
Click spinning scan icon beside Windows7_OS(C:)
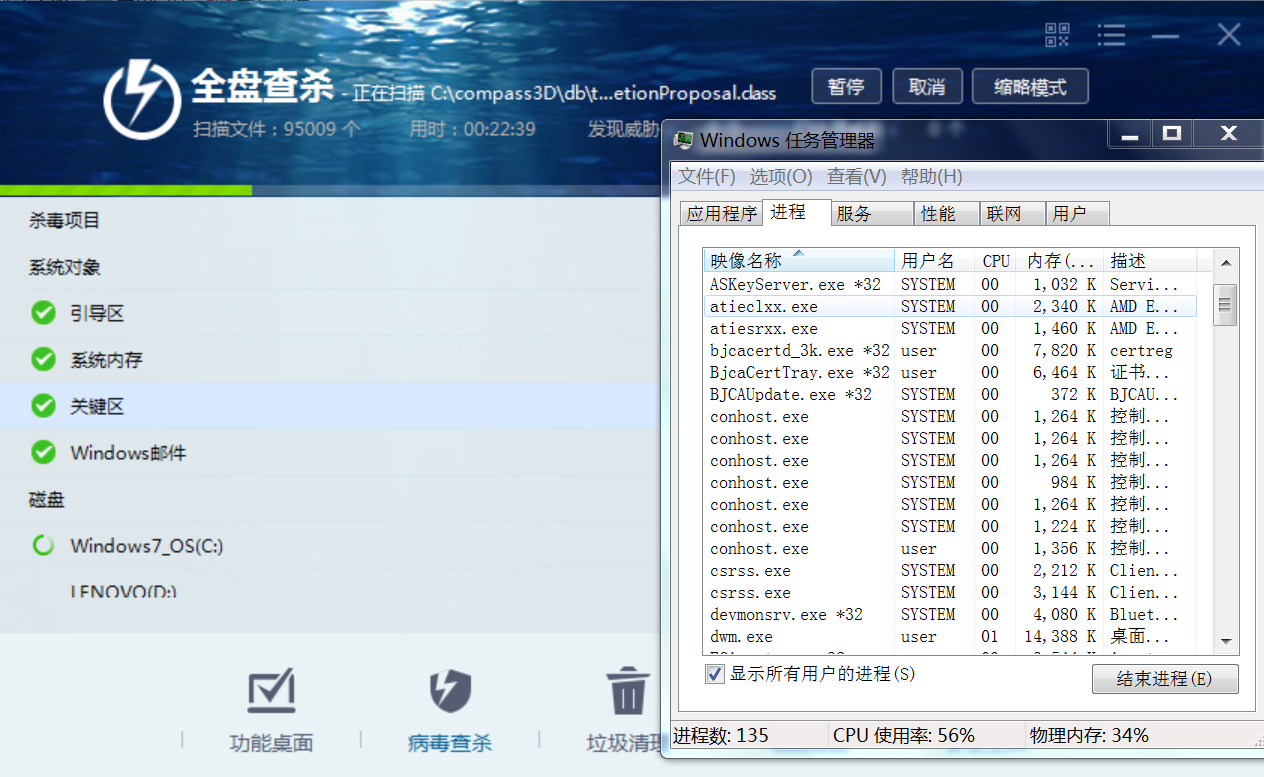[x=43, y=545]
